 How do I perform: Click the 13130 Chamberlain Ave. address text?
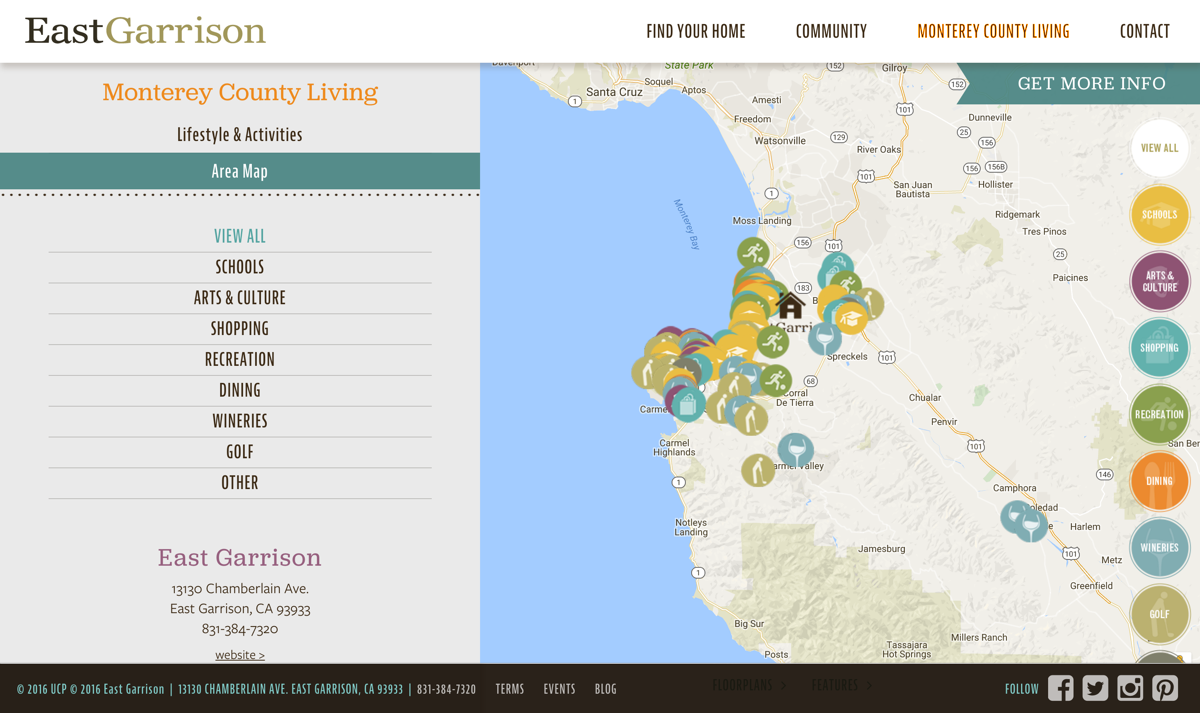(240, 588)
